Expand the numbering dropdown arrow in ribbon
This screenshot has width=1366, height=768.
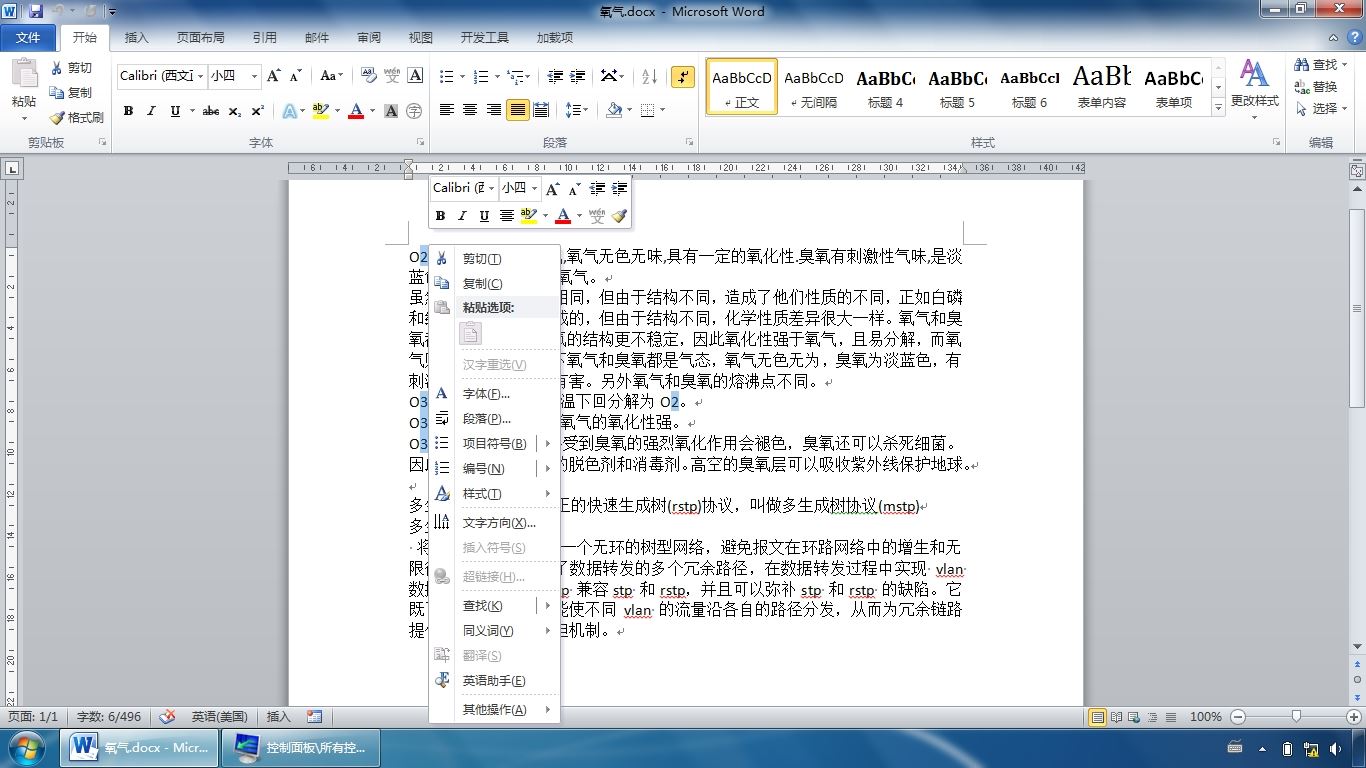tap(496, 76)
